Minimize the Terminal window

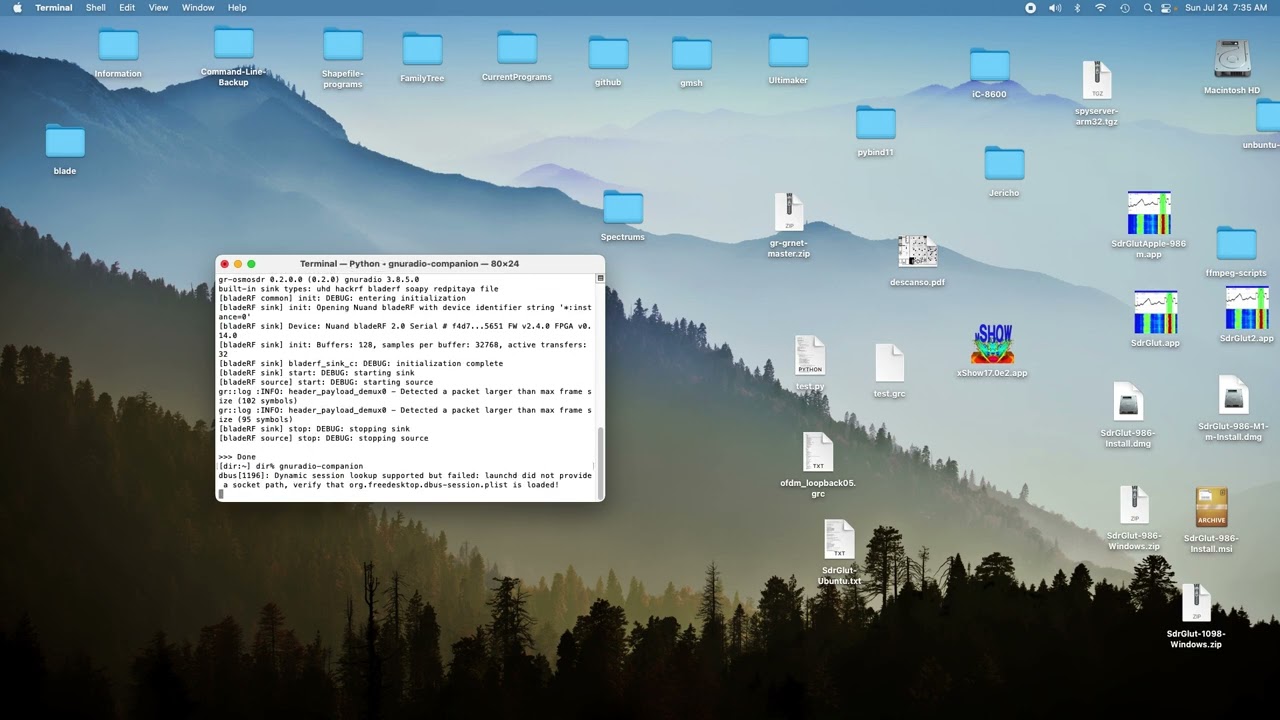(238, 264)
